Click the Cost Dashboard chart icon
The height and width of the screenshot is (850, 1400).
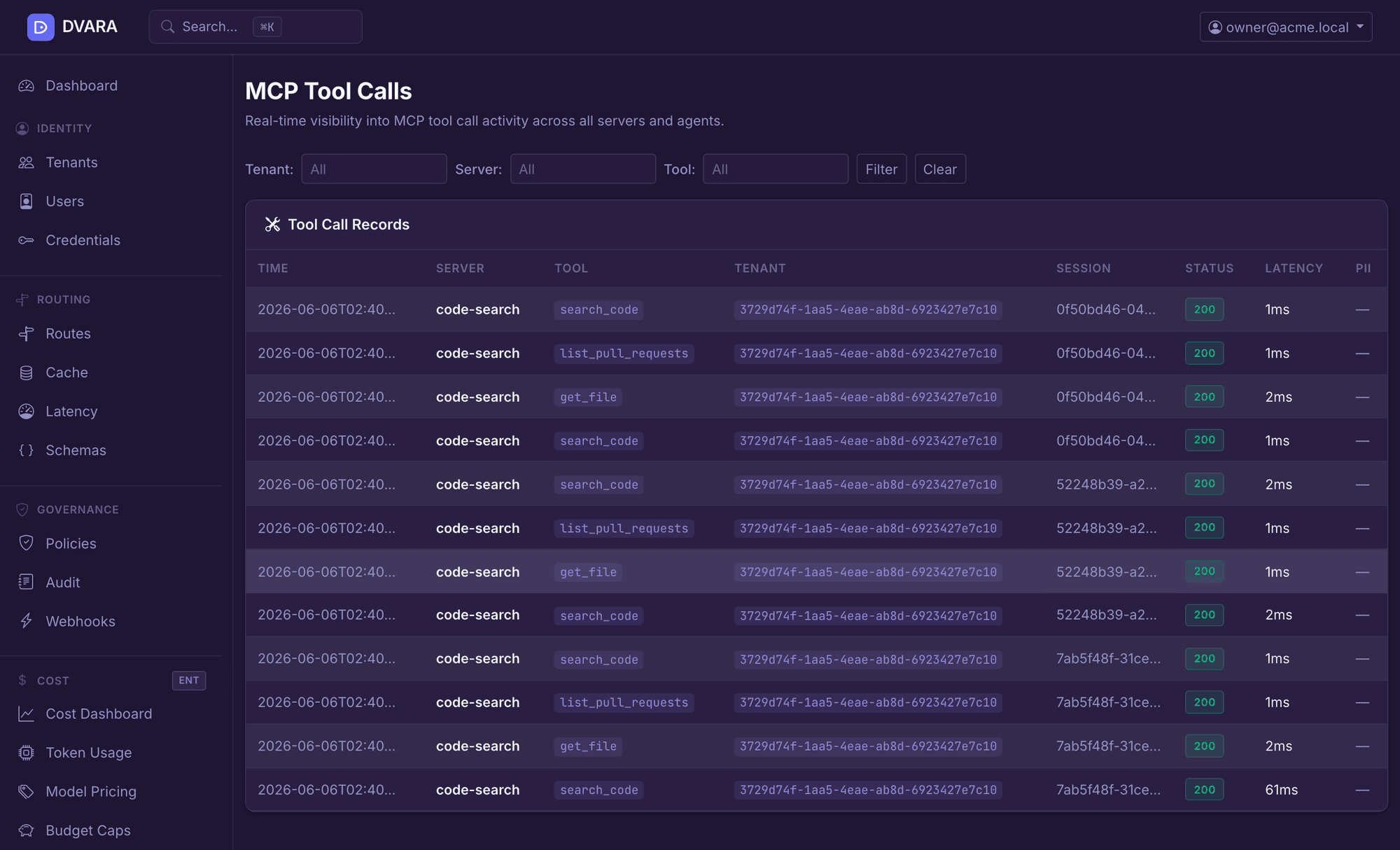(x=27, y=714)
